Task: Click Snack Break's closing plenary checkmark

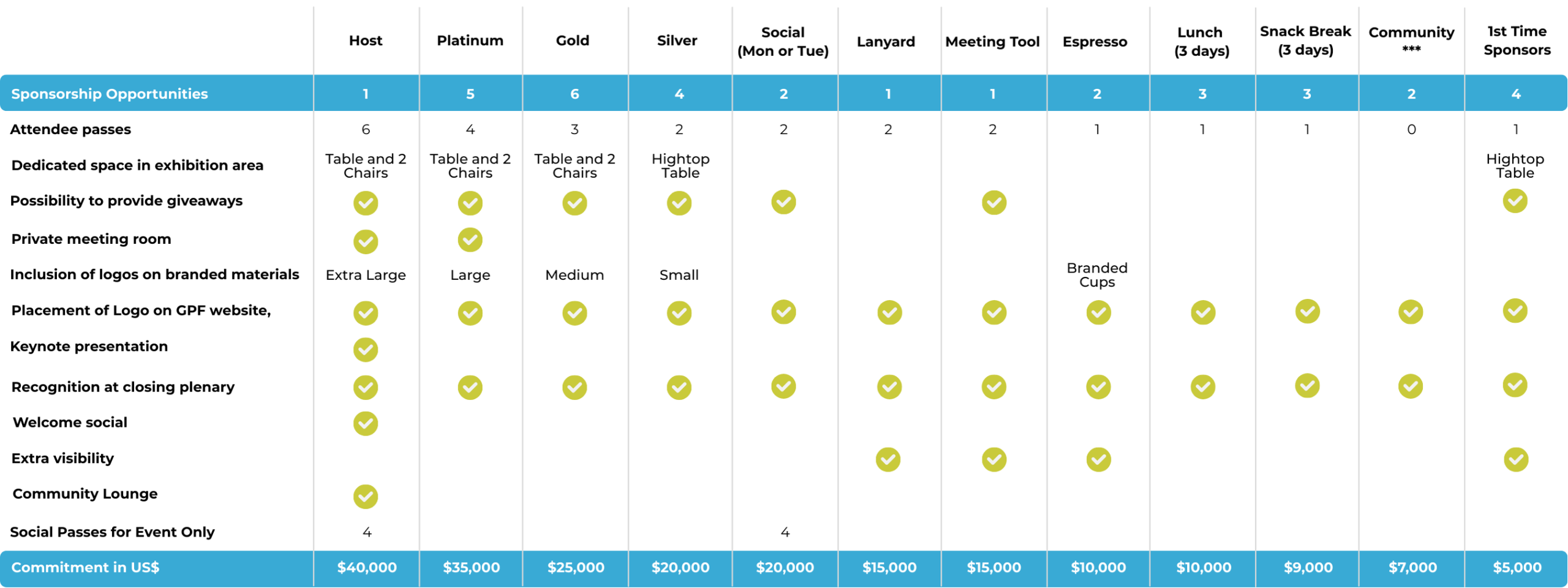Action: pyautogui.click(x=1307, y=386)
